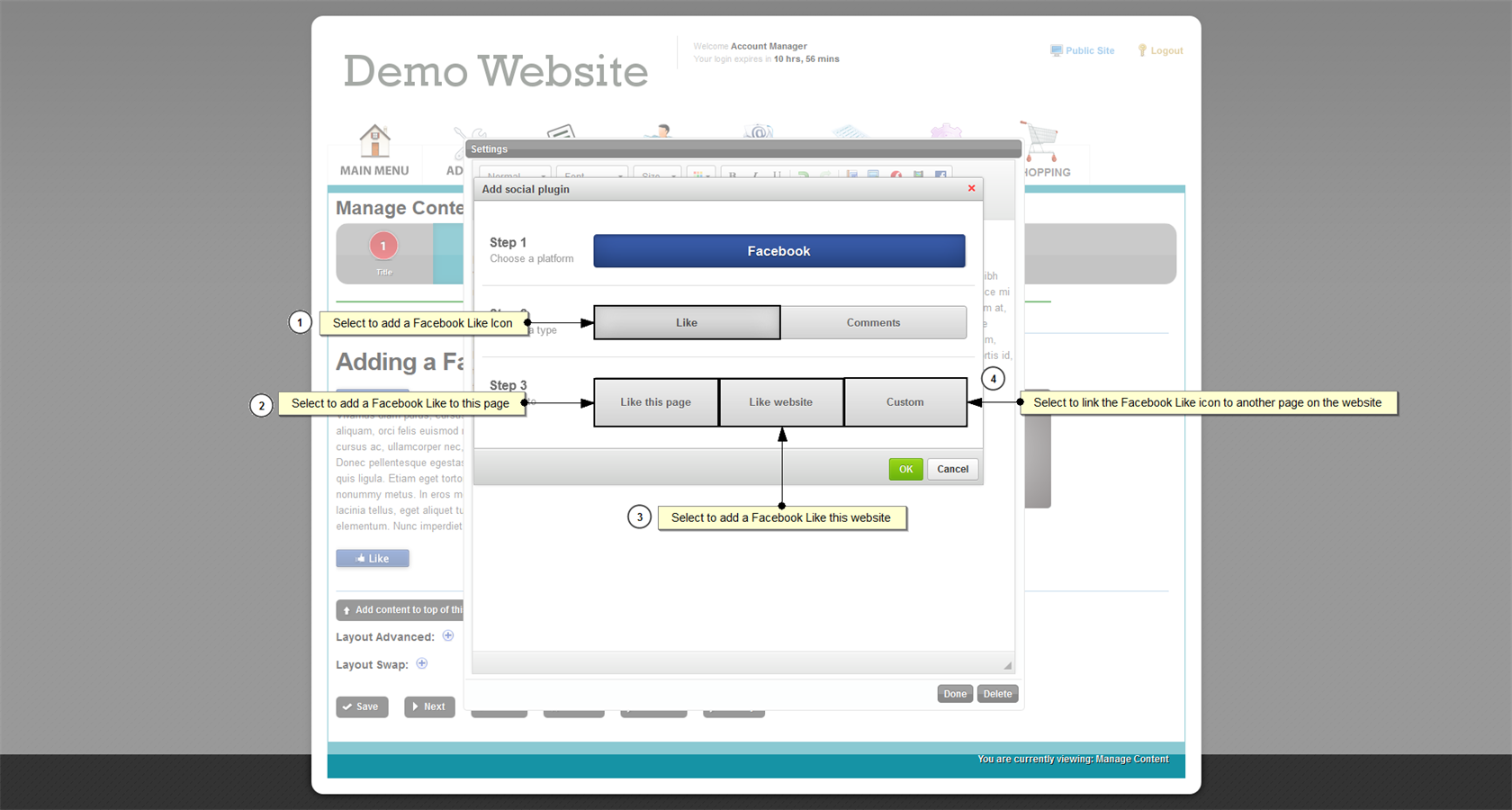This screenshot has width=1512, height=810.
Task: Select the Like plugin type
Action: tap(687, 322)
